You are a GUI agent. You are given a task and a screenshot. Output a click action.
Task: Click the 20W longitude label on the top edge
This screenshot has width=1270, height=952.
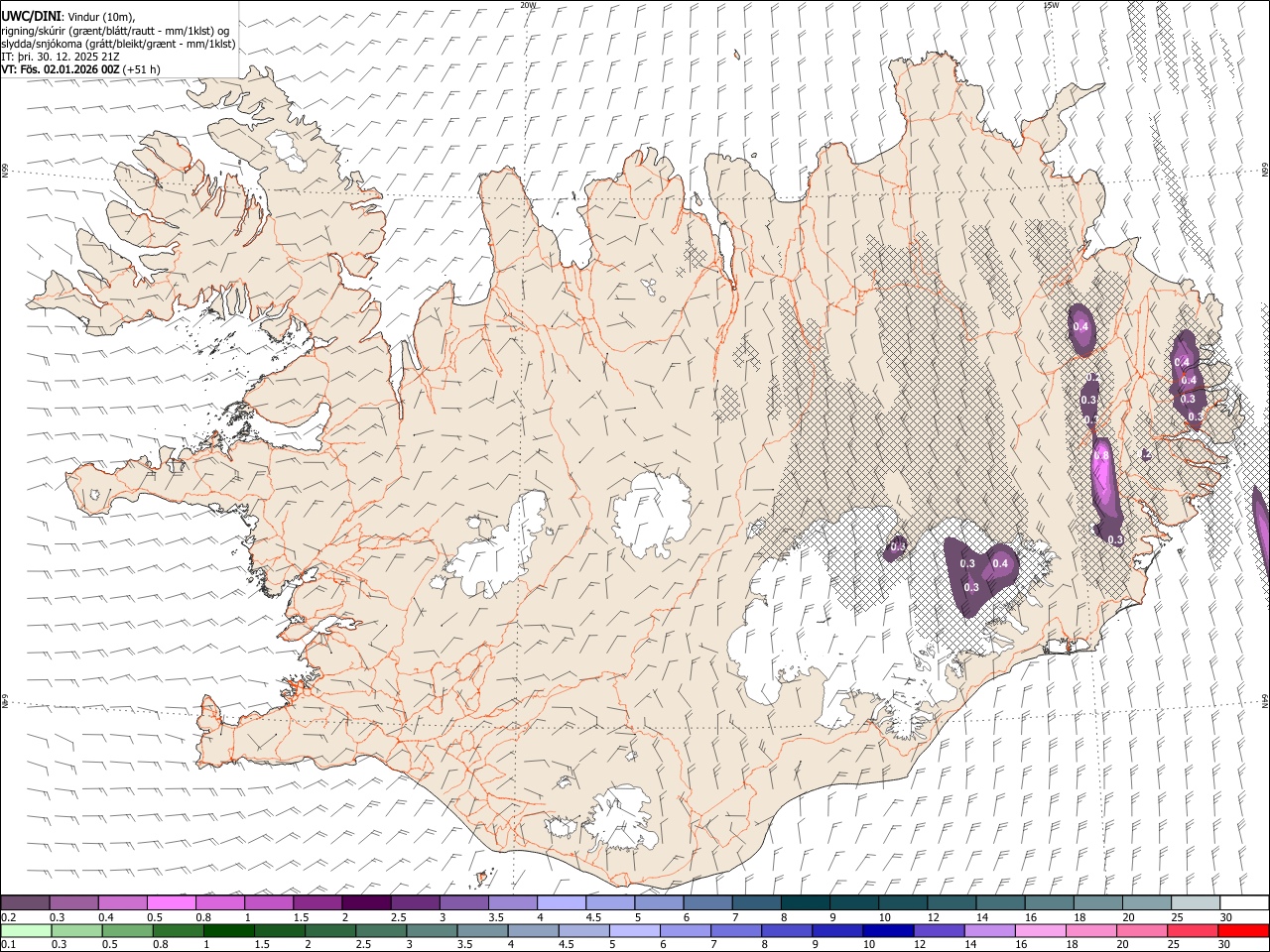pyautogui.click(x=528, y=5)
